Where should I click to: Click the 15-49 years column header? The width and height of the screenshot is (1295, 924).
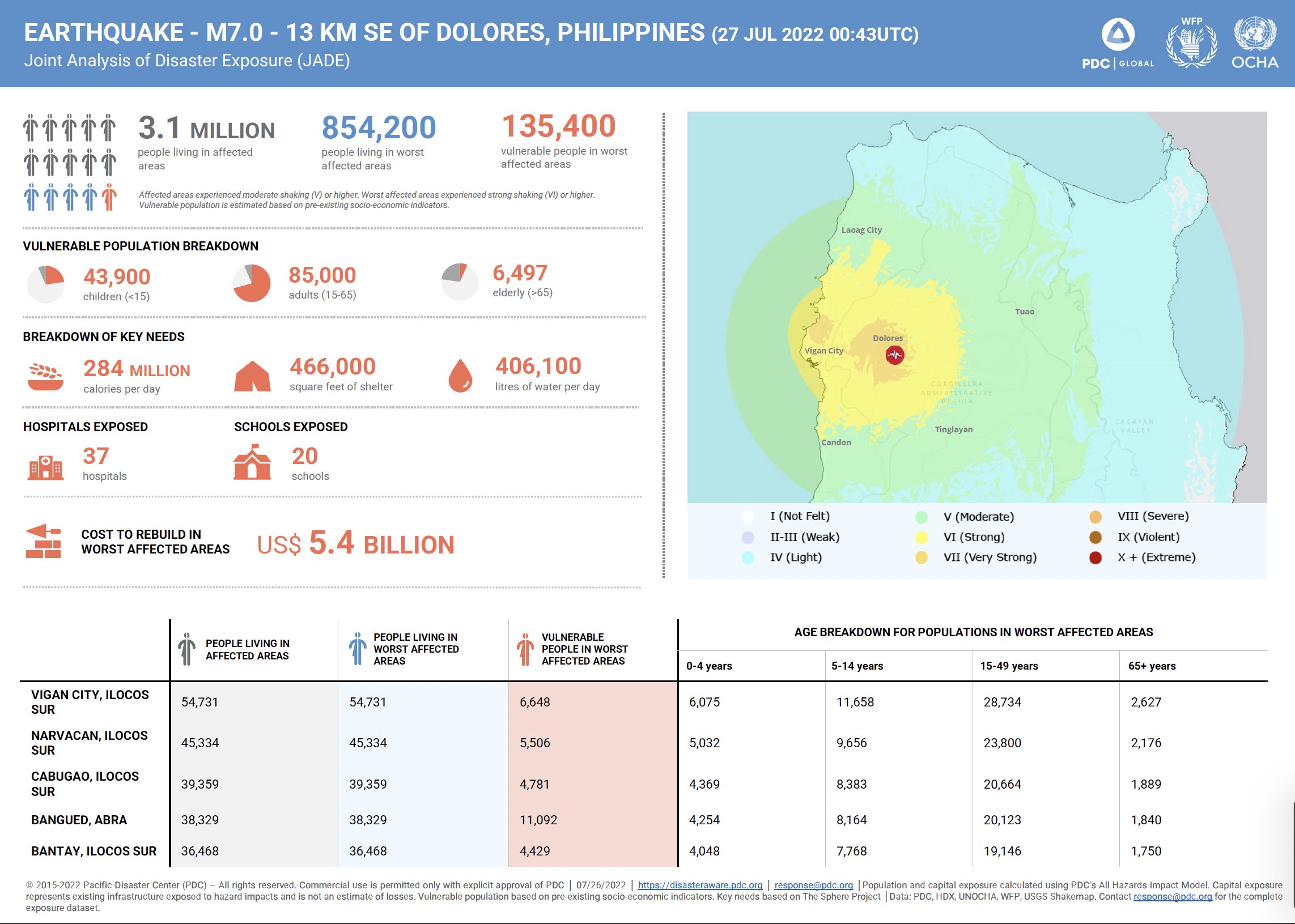pyautogui.click(x=1009, y=666)
